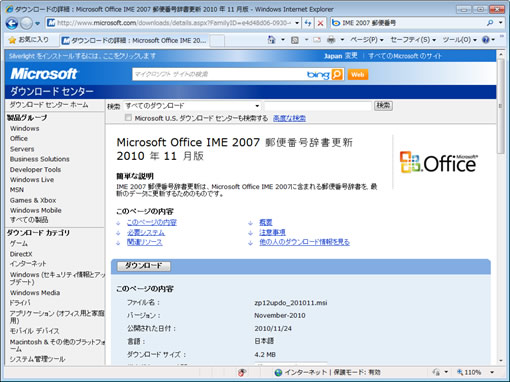510x382 pixels.
Task: Click the 110% zoom level button
Action: click(469, 372)
